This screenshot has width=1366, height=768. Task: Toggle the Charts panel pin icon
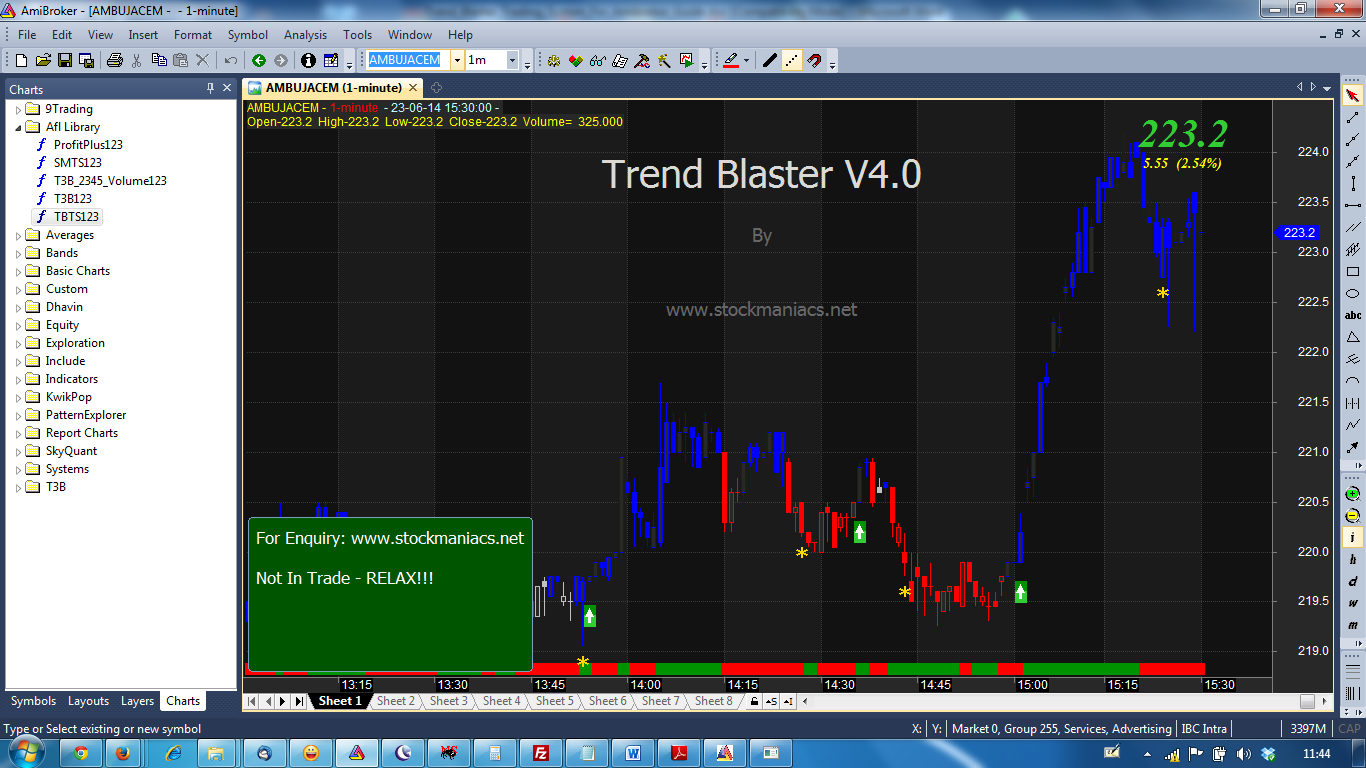pyautogui.click(x=210, y=88)
